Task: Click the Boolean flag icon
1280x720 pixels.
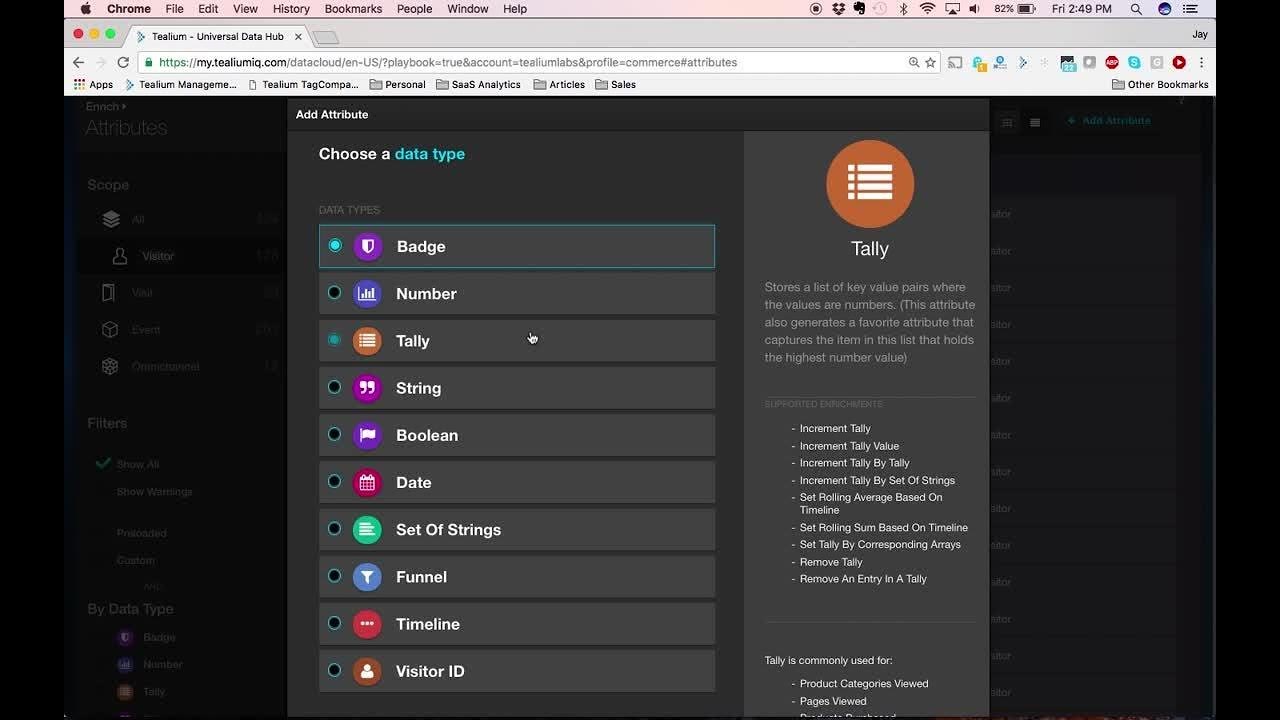Action: [x=368, y=435]
